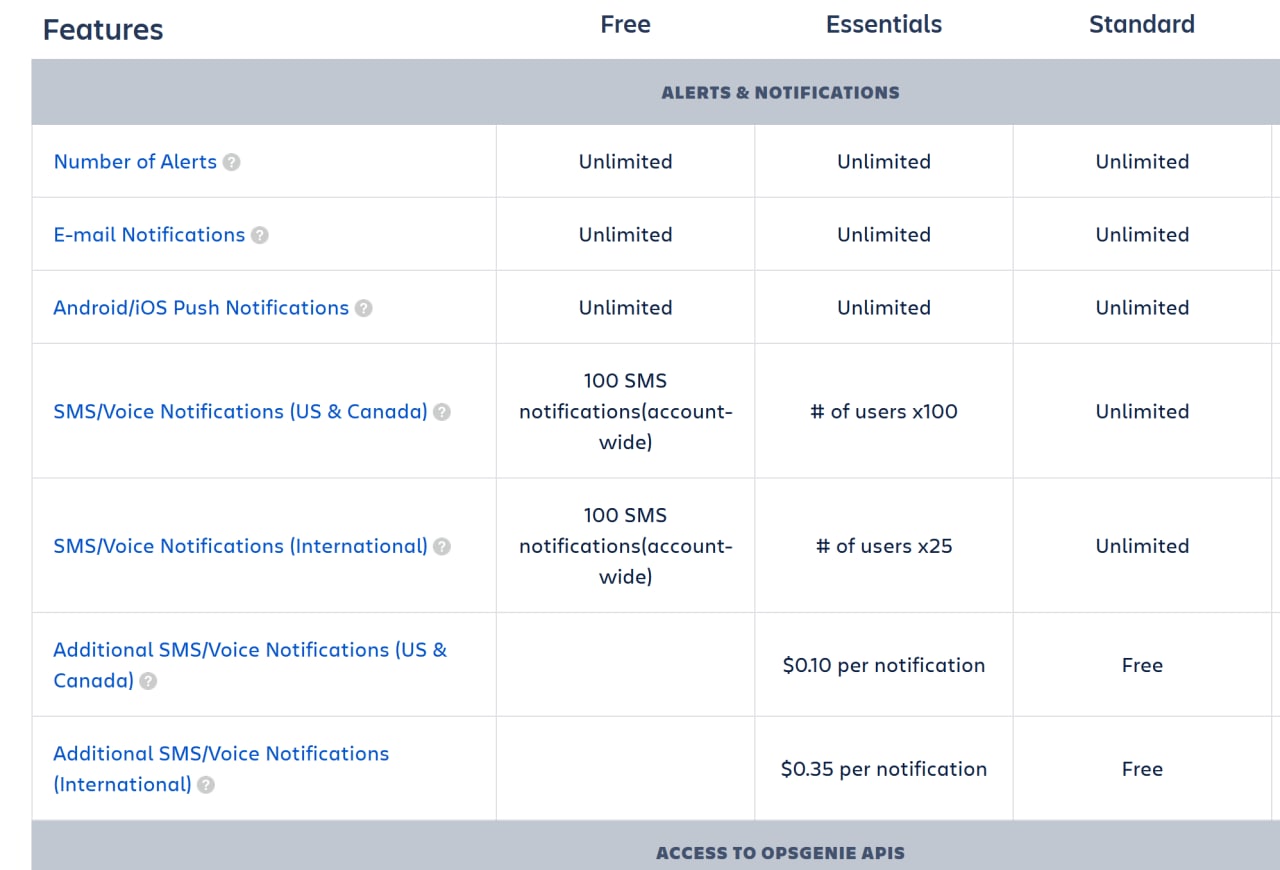Open tooltip icon for Android/iOS Push Notifications
Screen dimensions: 1280x870
(363, 308)
